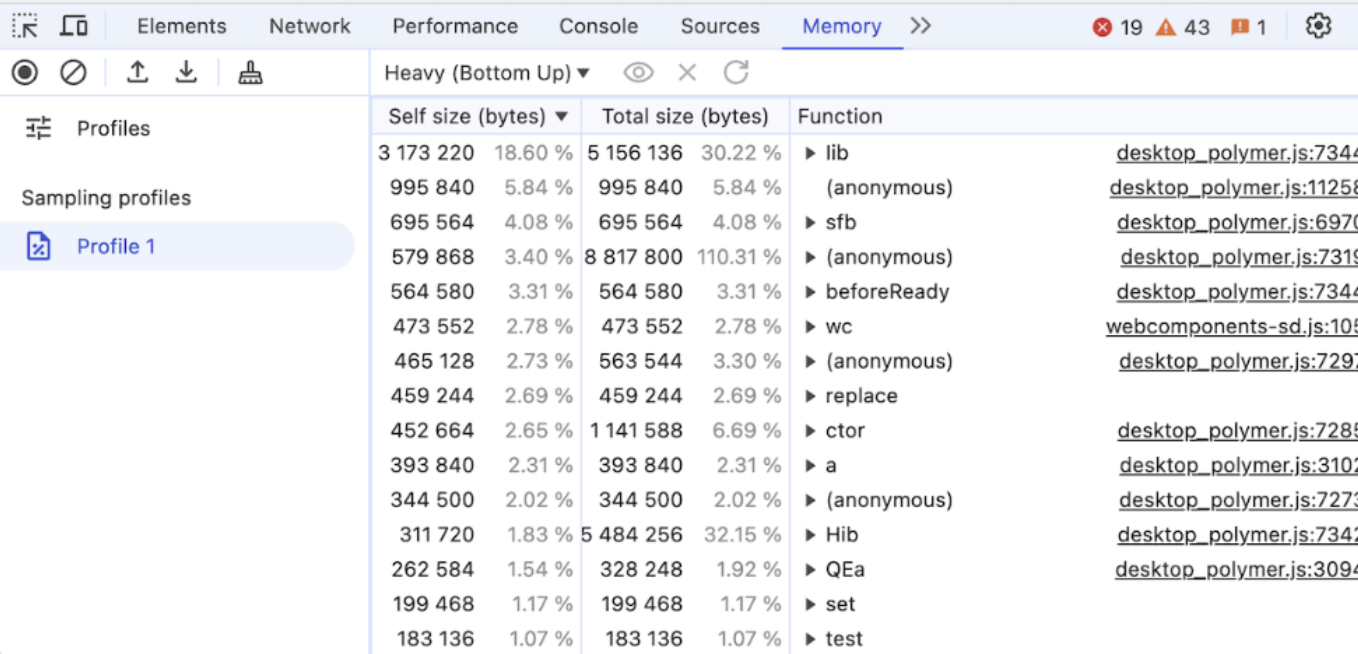This screenshot has width=1358, height=654.
Task: Toggle the device toolbar icon
Action: [74, 26]
